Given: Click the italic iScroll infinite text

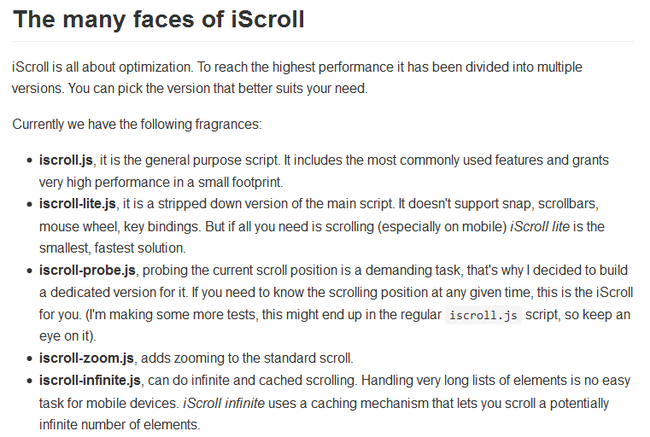Looking at the screenshot, I should point(224,403).
